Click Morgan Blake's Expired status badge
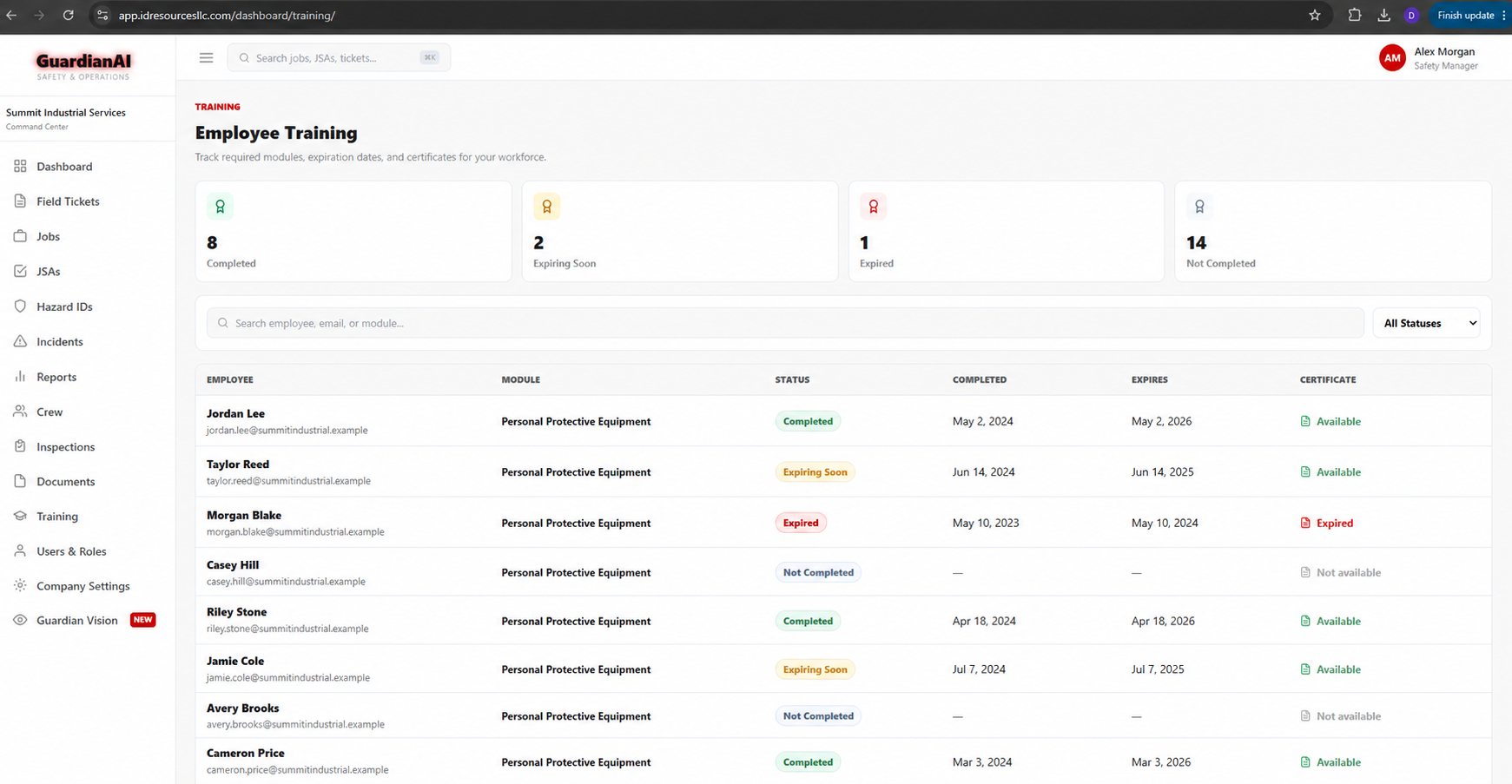 pos(801,524)
